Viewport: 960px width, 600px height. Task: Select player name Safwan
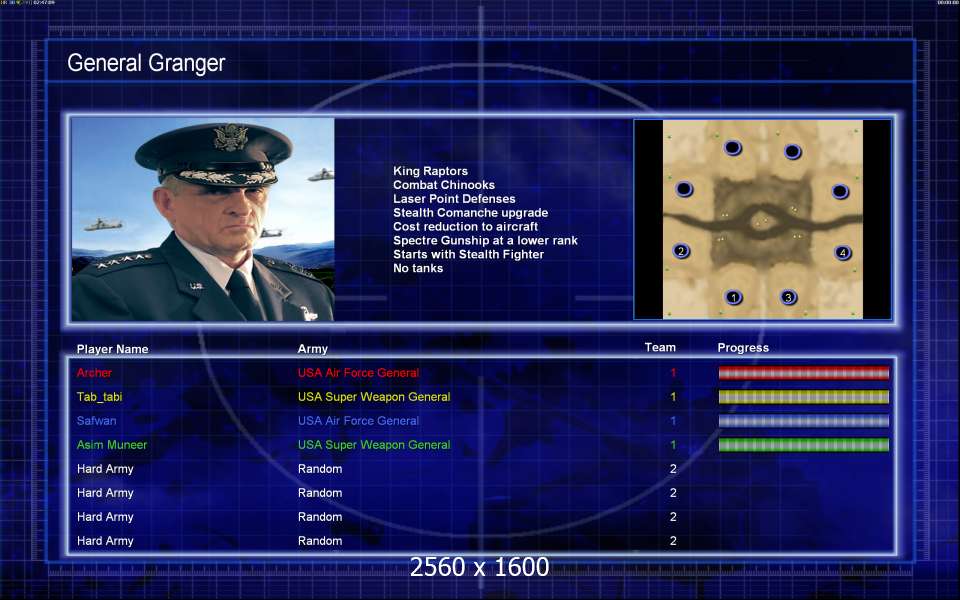click(96, 421)
